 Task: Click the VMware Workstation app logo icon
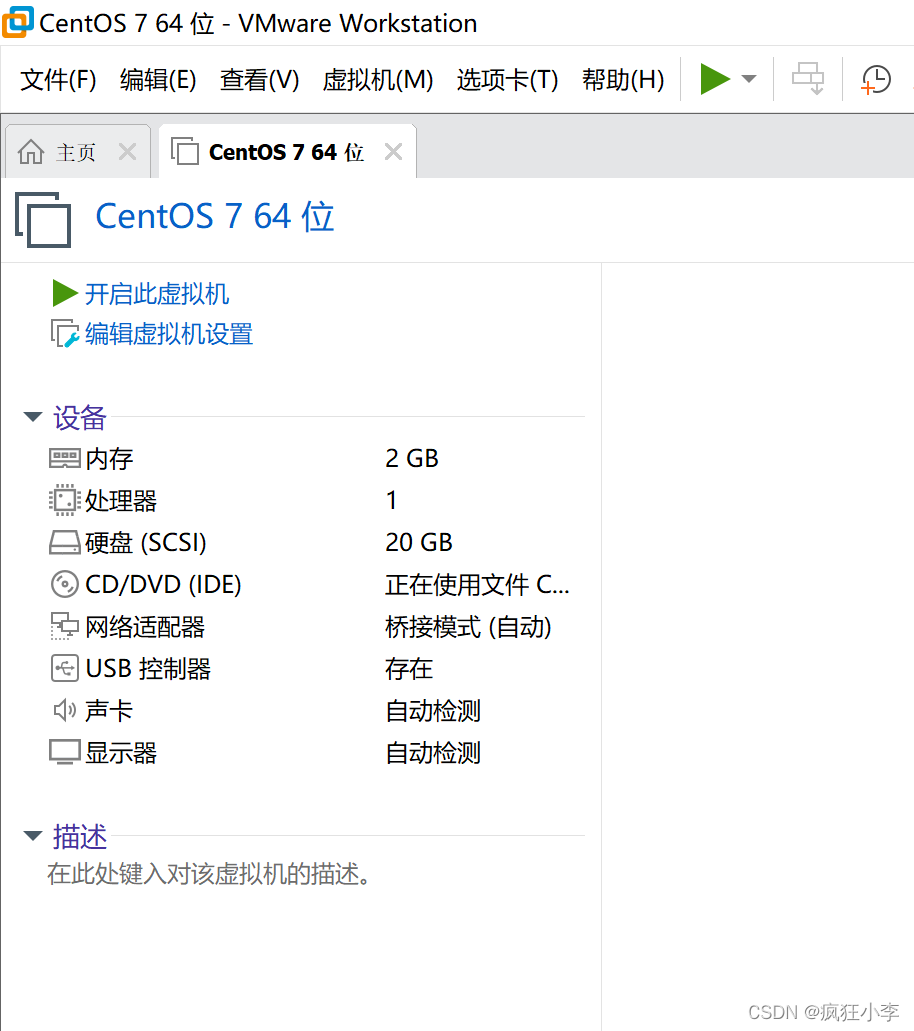click(x=18, y=22)
